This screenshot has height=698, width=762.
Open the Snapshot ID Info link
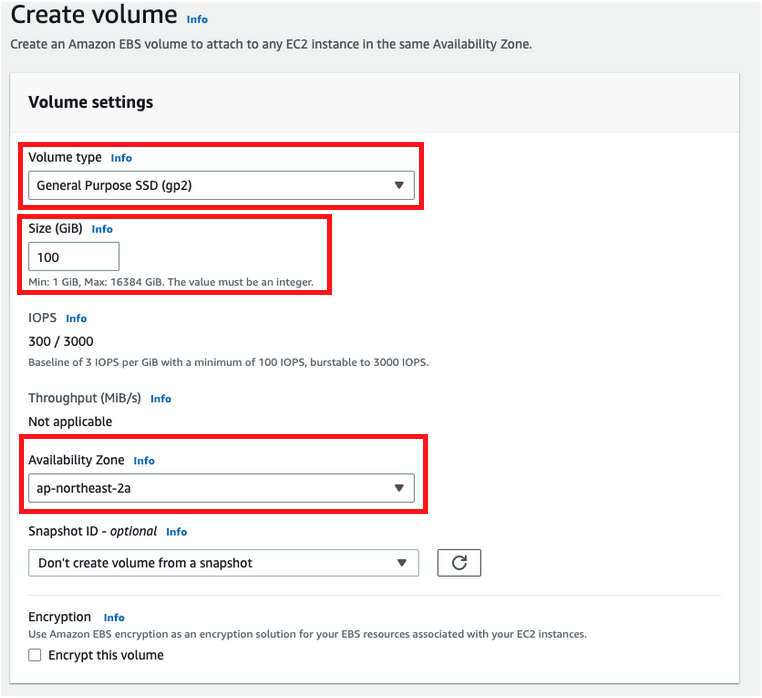(x=176, y=532)
